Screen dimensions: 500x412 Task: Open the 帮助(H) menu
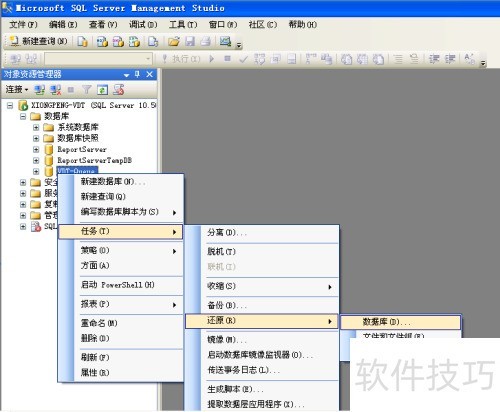click(303, 24)
